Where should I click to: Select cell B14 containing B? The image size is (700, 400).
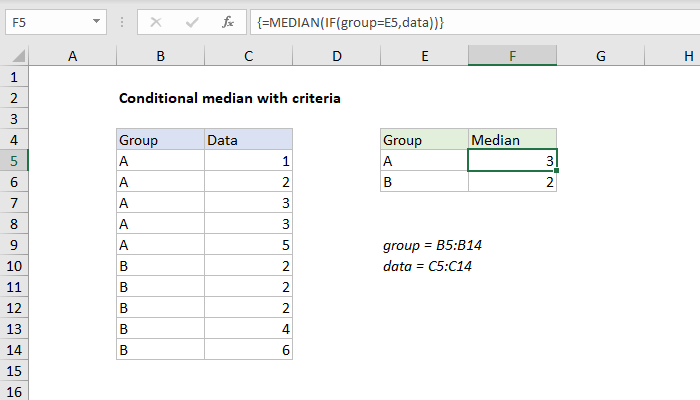(x=160, y=350)
